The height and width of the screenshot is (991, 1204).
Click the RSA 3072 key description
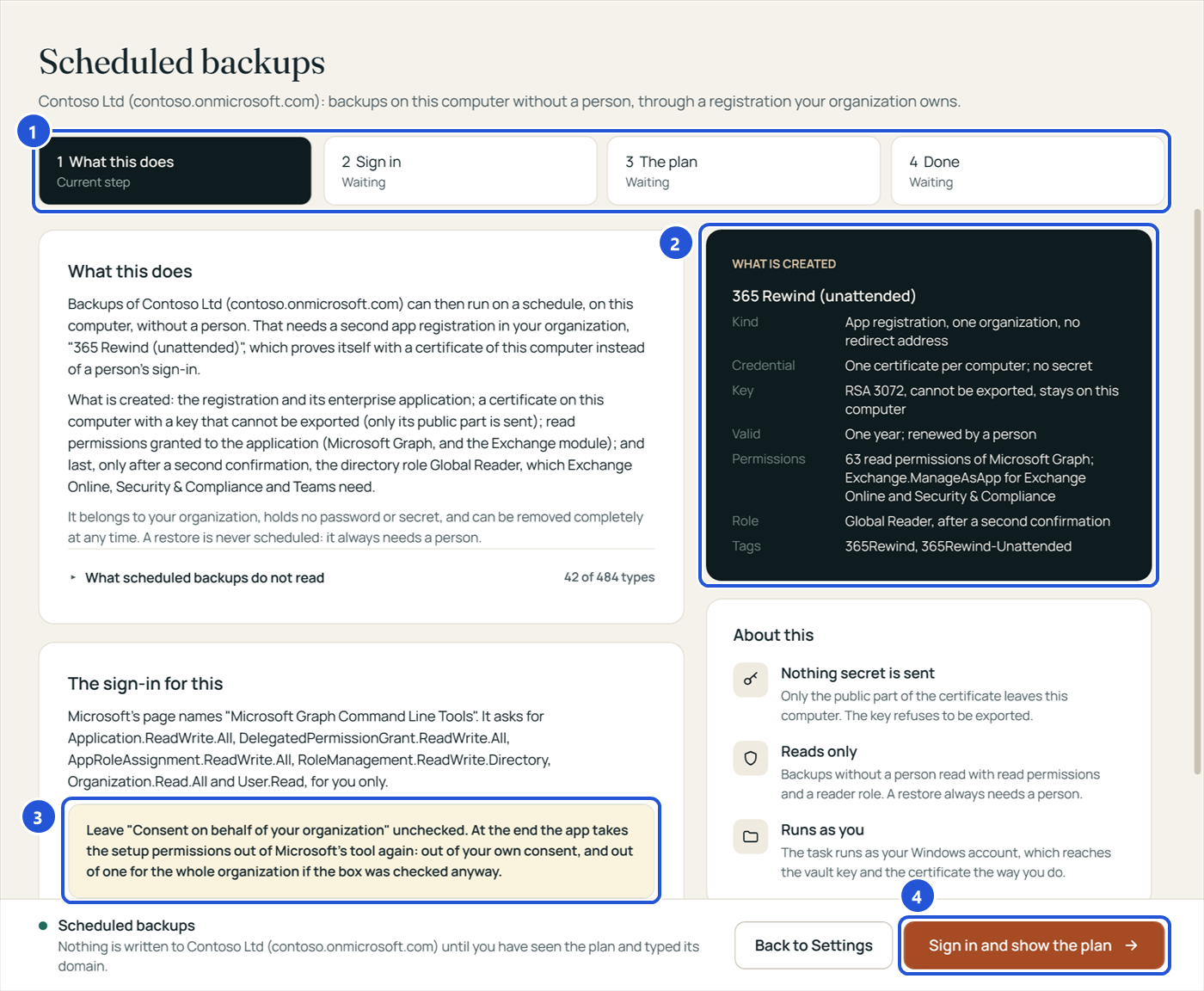981,400
